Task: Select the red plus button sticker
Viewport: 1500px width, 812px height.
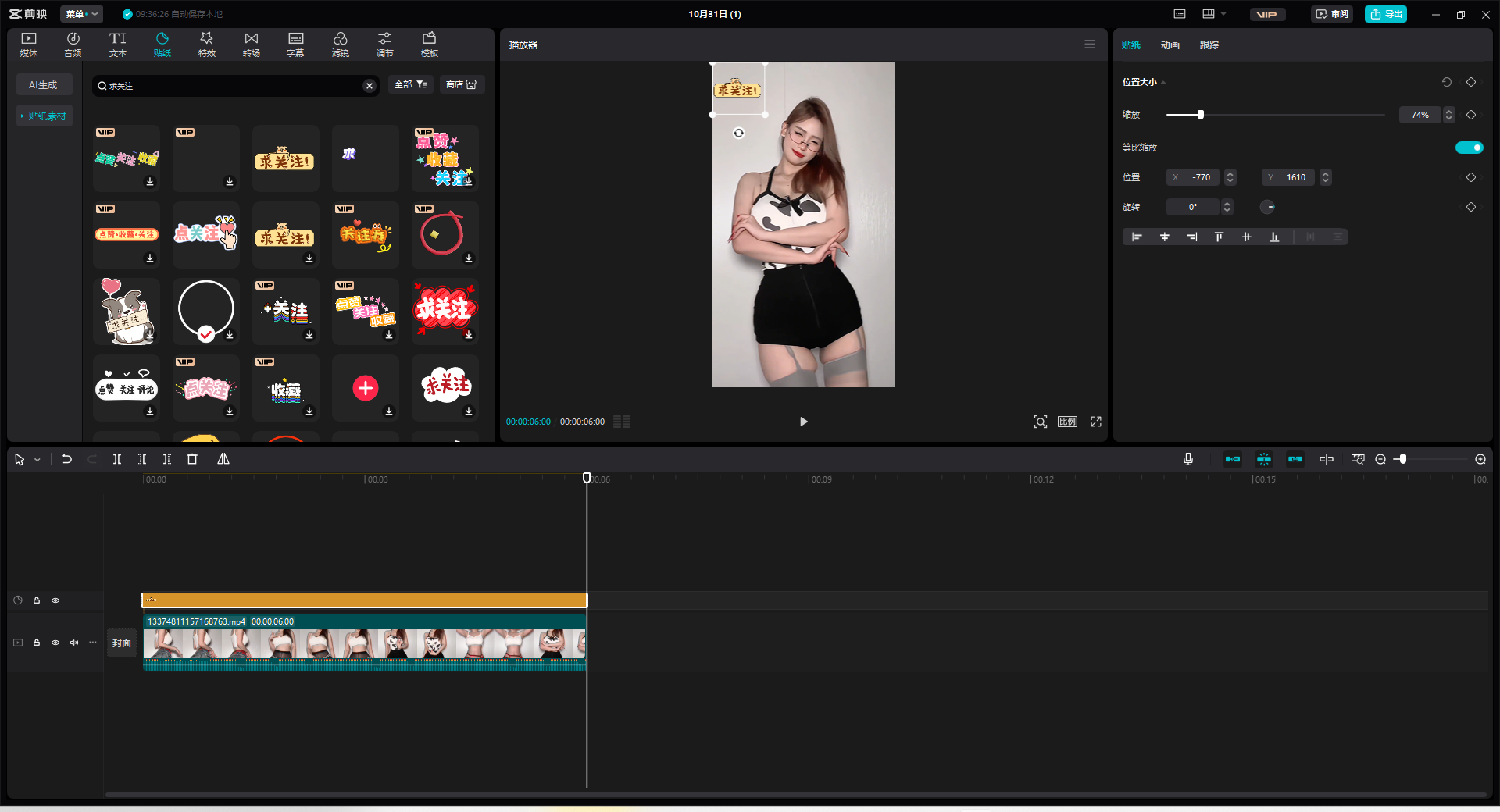Action: 365,388
